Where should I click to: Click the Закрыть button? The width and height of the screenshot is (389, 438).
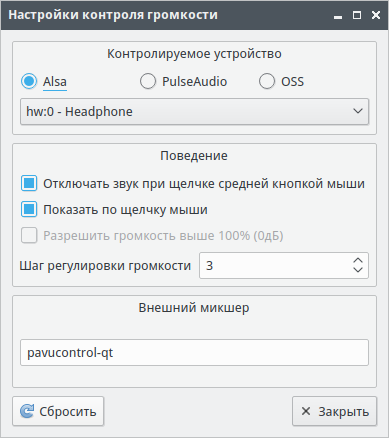[335, 411]
